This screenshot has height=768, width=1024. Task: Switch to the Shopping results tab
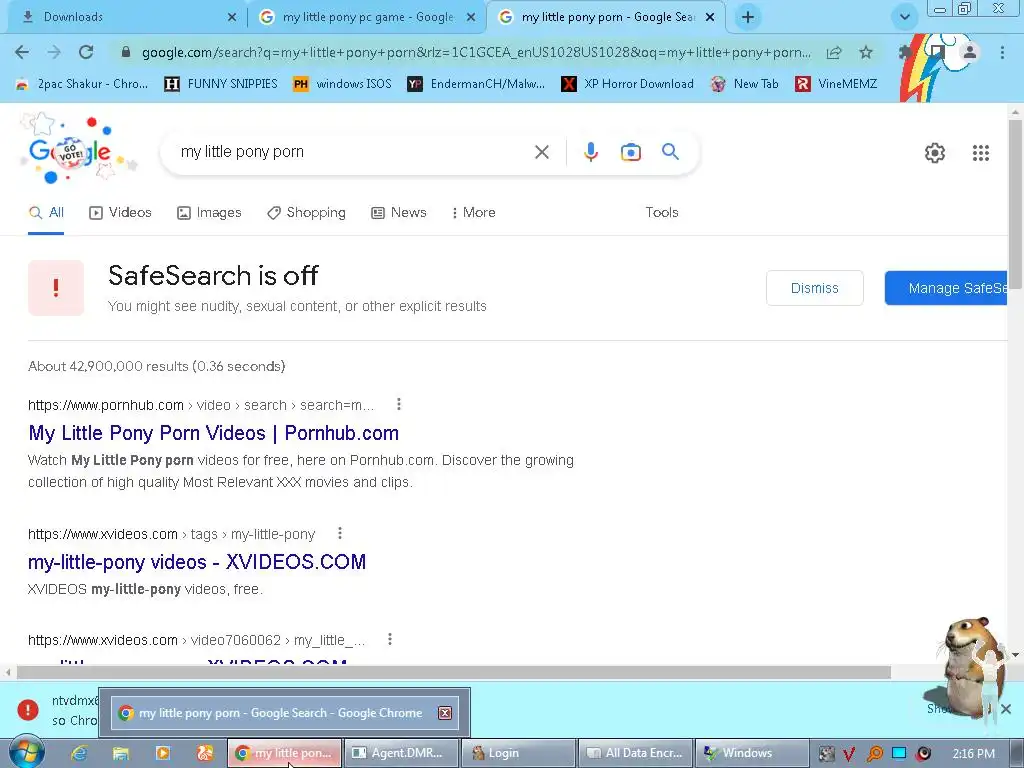[x=306, y=212]
